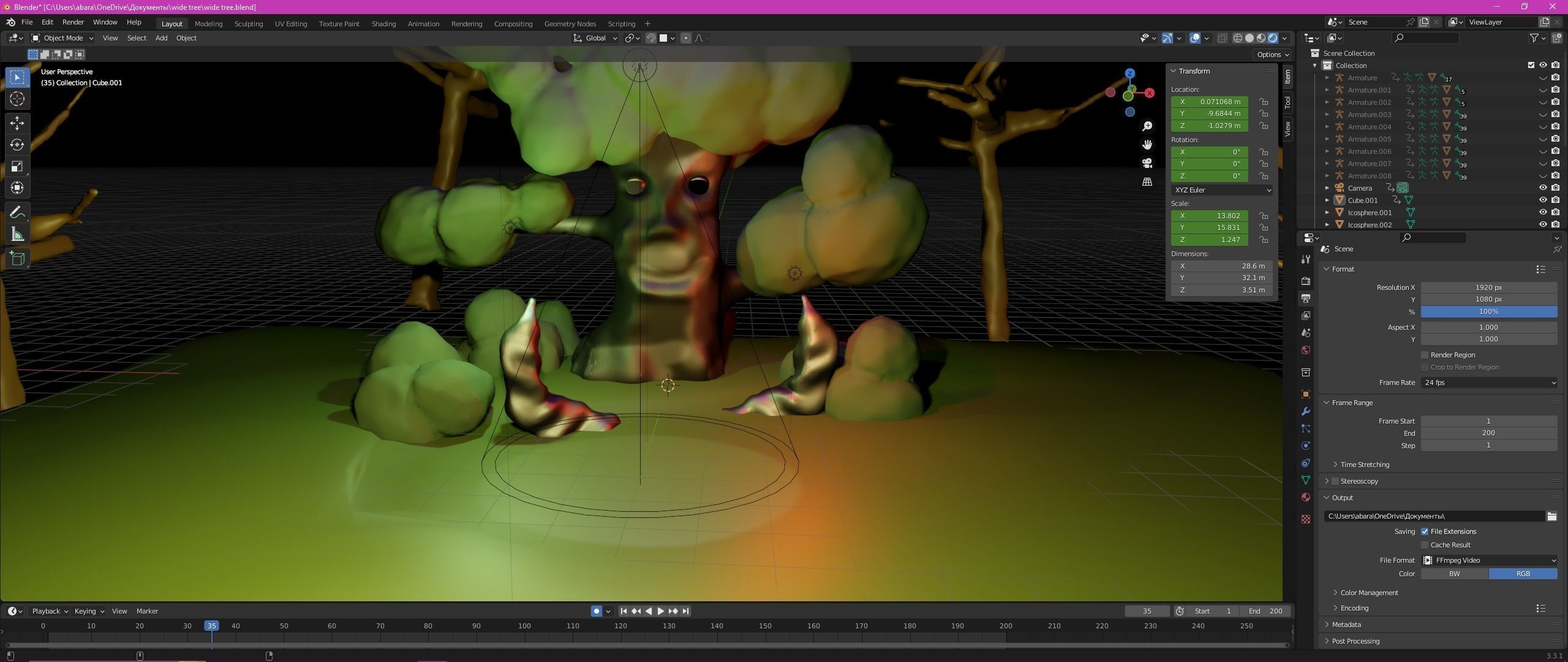Open the Tool properties tab icon
The width and height of the screenshot is (1568, 662).
click(1306, 259)
